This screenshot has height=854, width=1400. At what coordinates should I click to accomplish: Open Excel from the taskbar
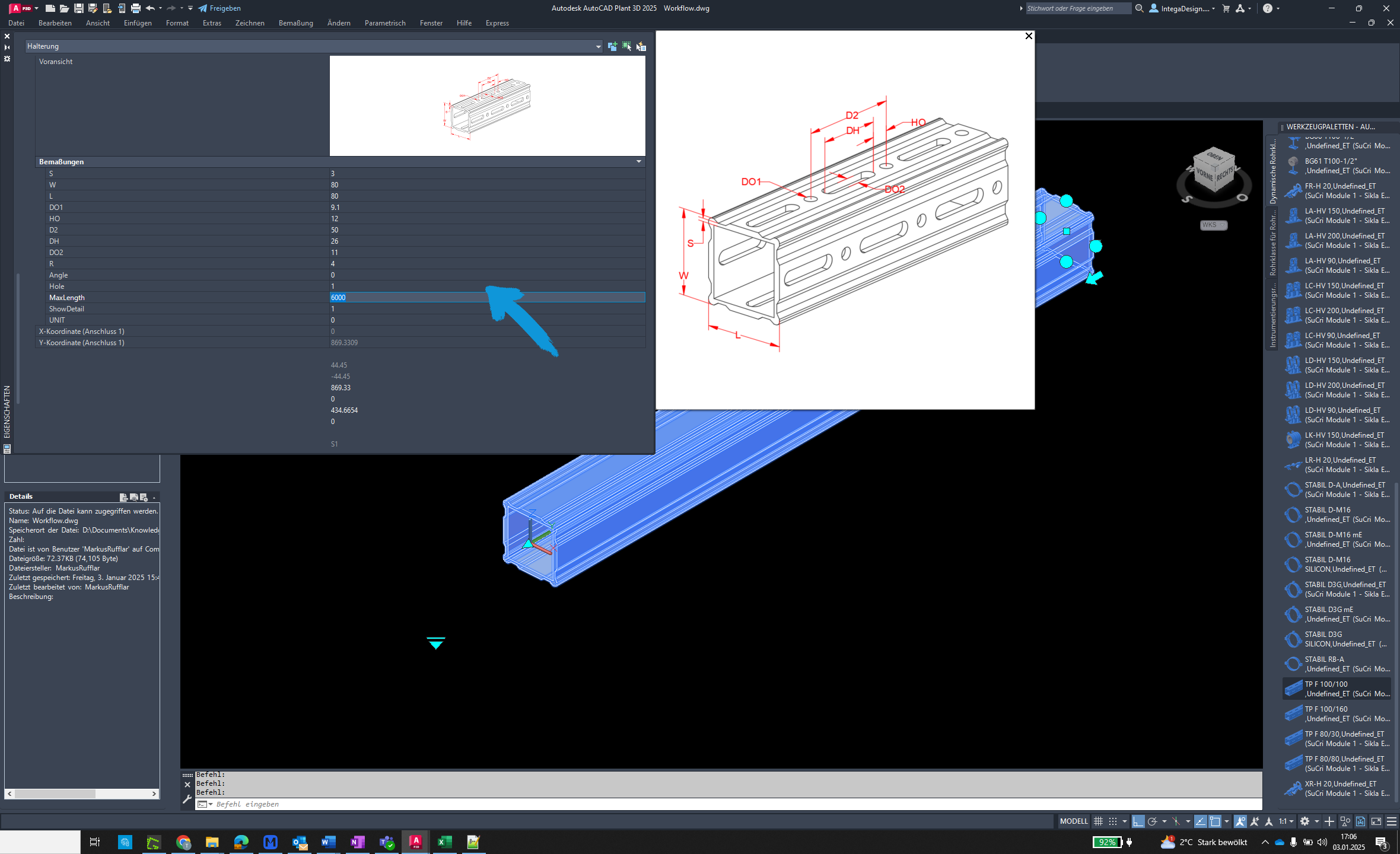(x=444, y=842)
